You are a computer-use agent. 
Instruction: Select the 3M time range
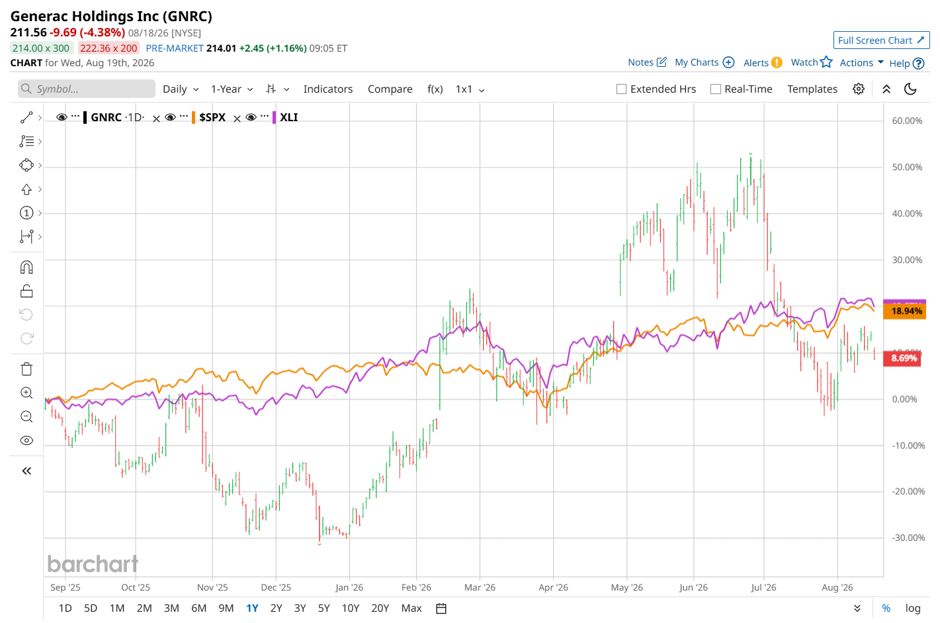[171, 609]
